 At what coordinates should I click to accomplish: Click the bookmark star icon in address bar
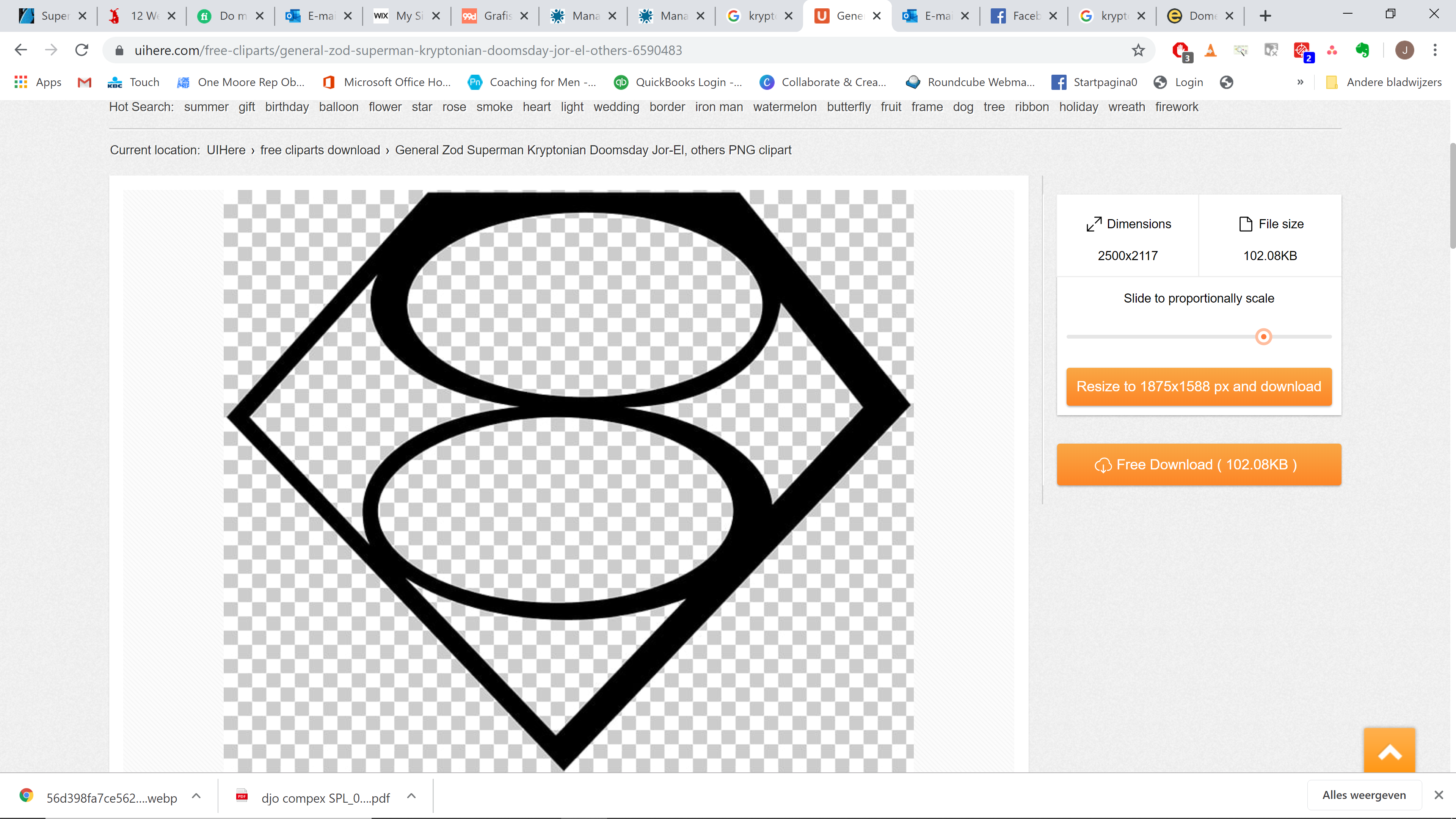coord(1138,50)
